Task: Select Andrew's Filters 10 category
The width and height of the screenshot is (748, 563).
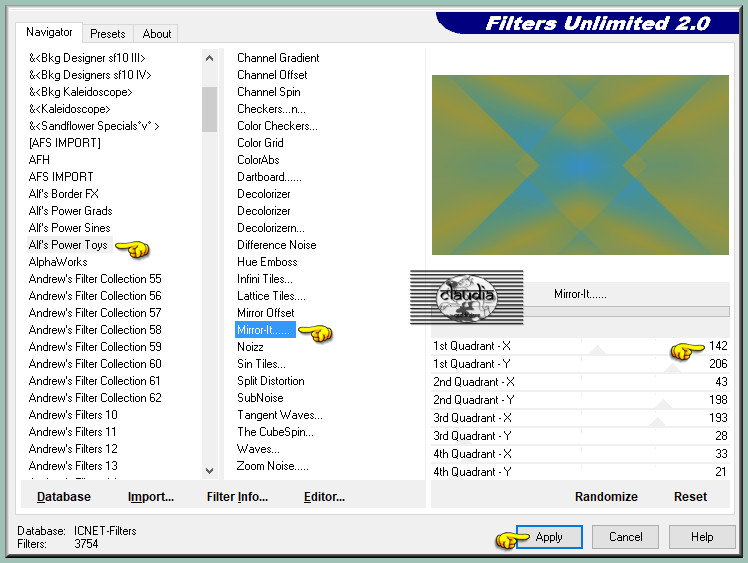Action: [73, 415]
